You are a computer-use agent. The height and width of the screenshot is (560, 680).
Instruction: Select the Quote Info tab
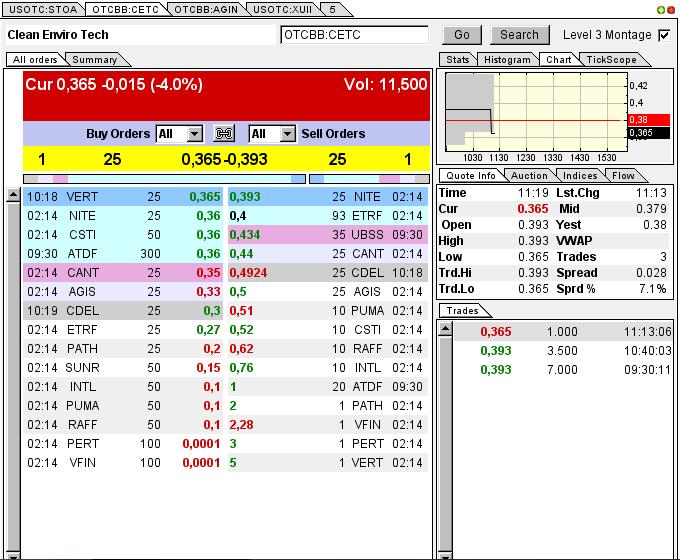click(471, 175)
